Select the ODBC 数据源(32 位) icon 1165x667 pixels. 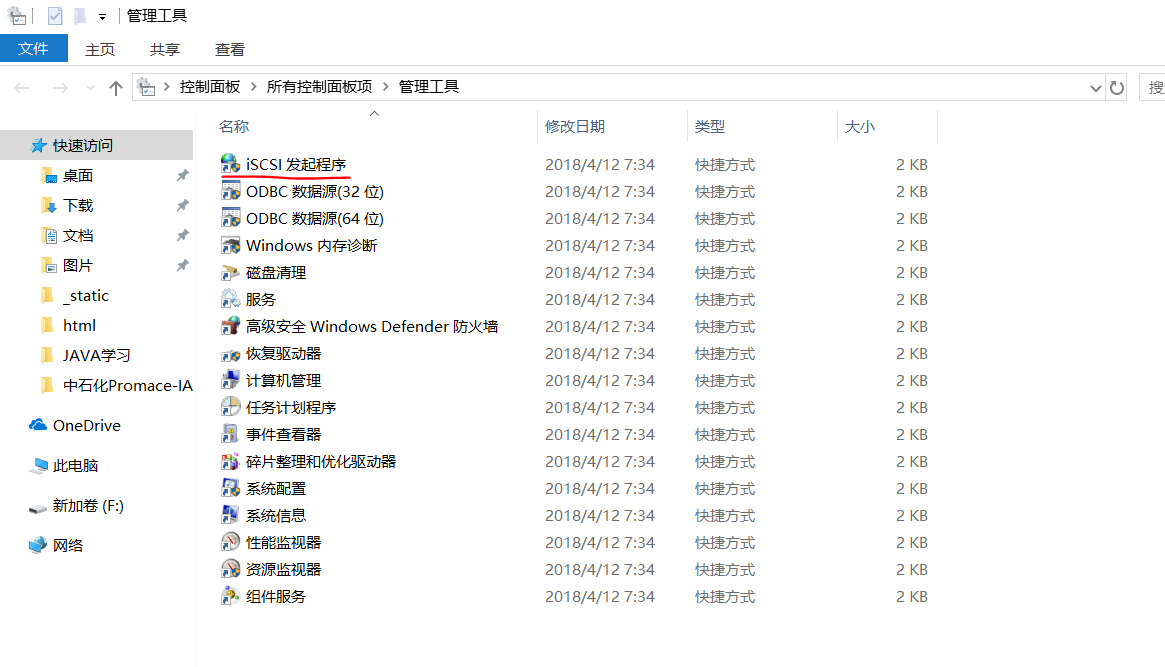[x=230, y=191]
